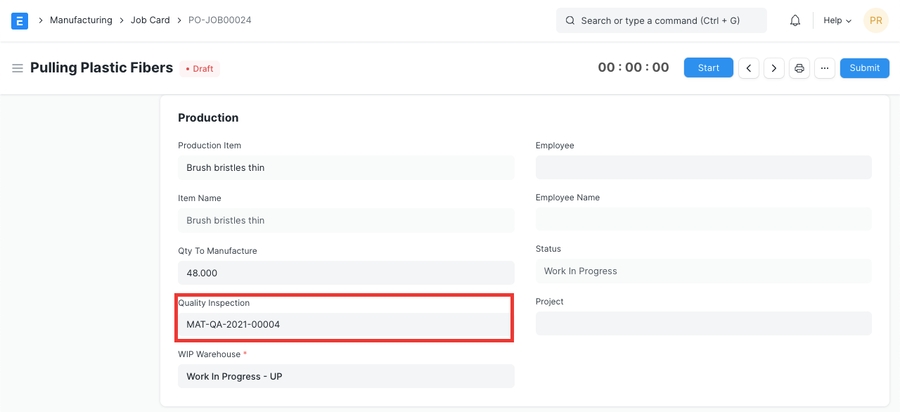Image resolution: width=900 pixels, height=412 pixels.
Task: Click the Project field
Action: [703, 324]
